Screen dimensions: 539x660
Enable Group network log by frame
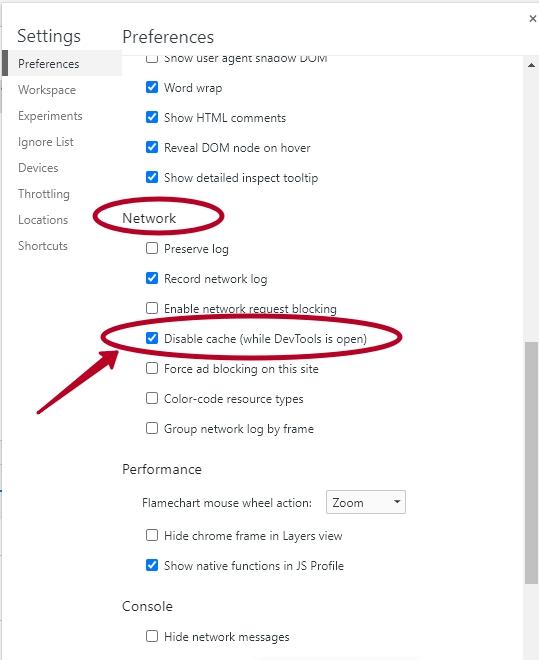[x=152, y=428]
